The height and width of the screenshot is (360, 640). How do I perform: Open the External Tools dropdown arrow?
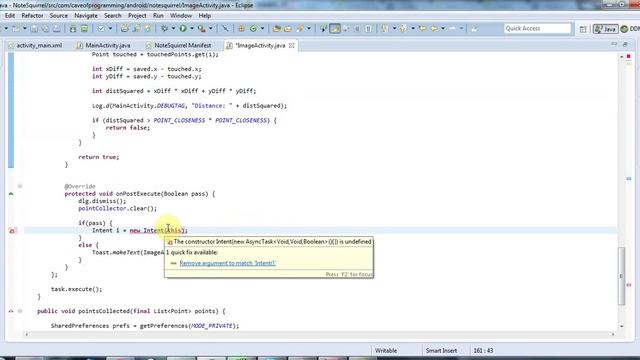click(211, 29)
